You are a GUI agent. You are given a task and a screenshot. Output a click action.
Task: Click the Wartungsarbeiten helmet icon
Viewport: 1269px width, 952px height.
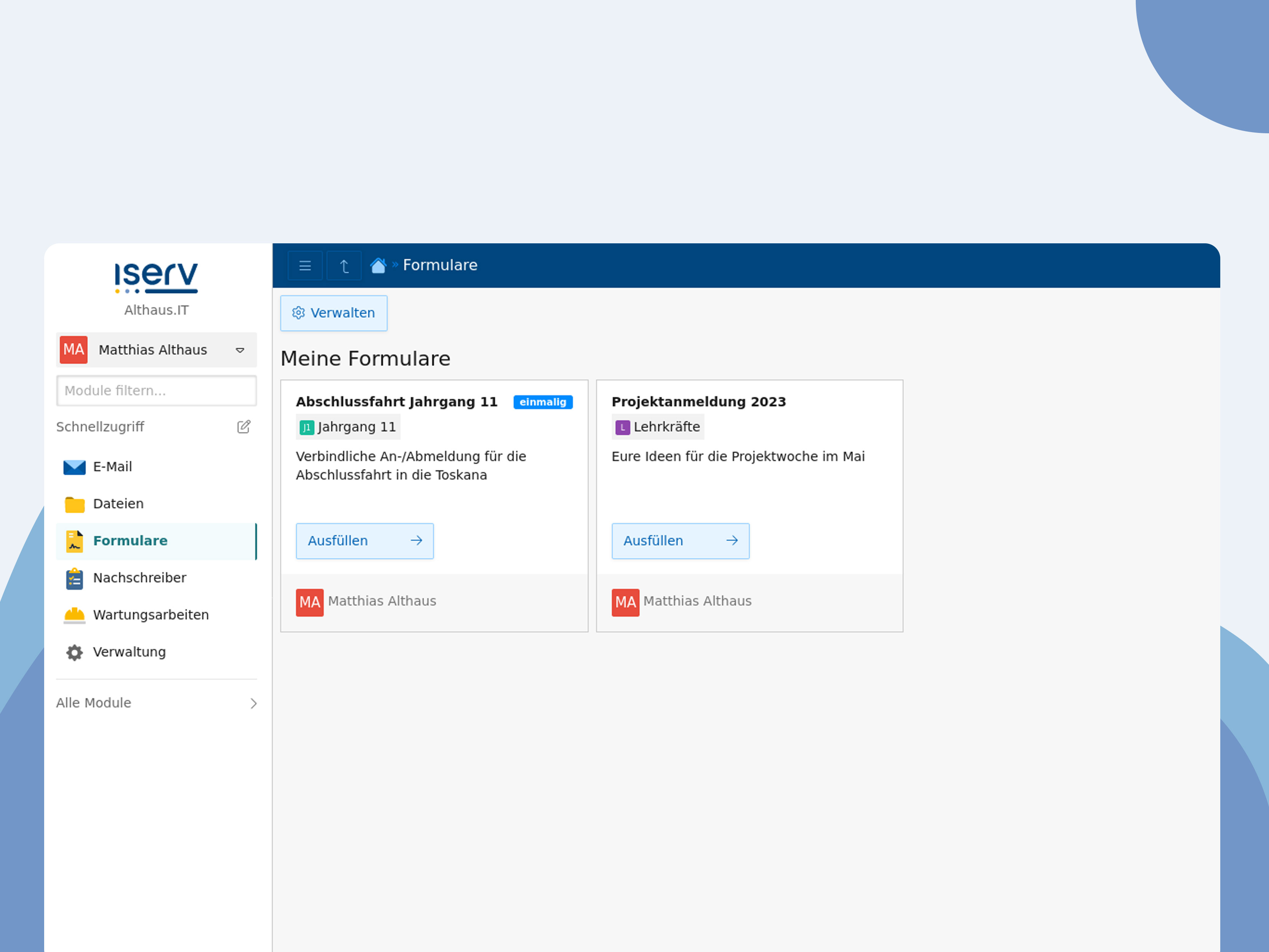coord(75,615)
